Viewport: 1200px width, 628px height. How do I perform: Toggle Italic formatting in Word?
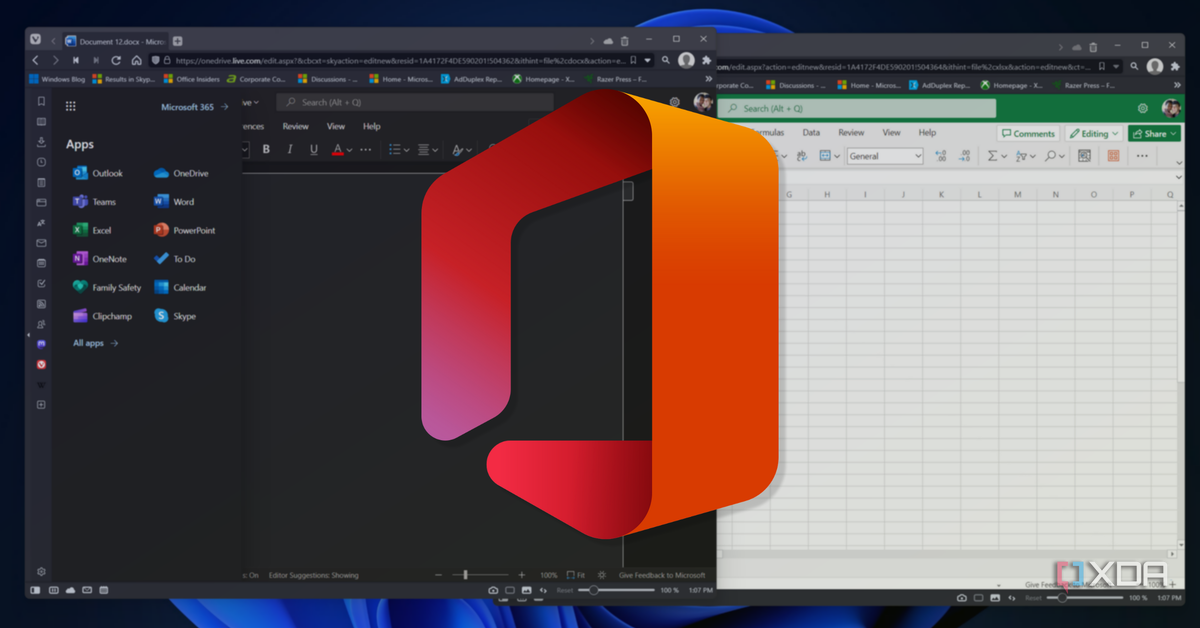point(290,150)
